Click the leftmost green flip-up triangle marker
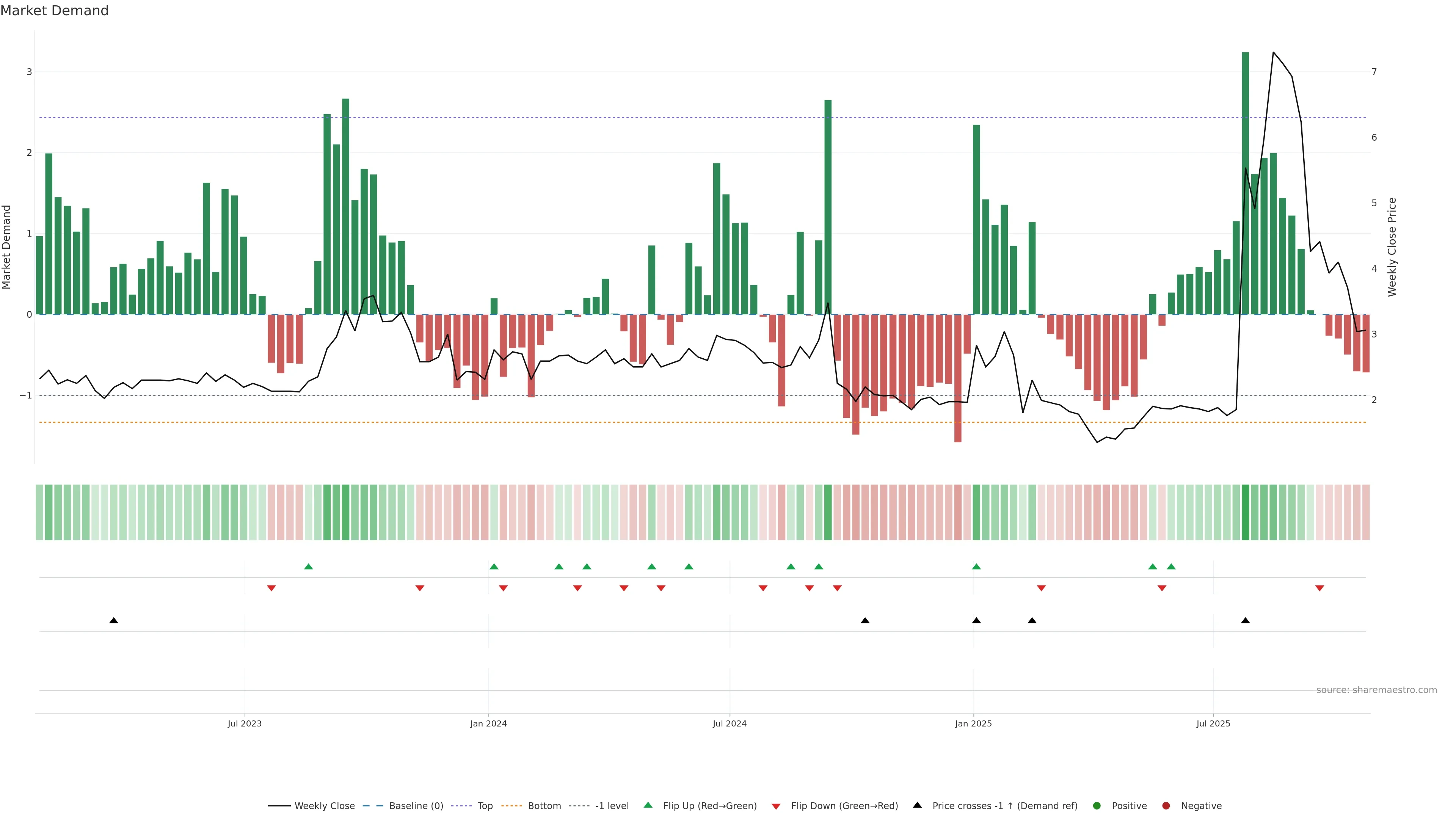The image size is (1456, 819). [309, 566]
